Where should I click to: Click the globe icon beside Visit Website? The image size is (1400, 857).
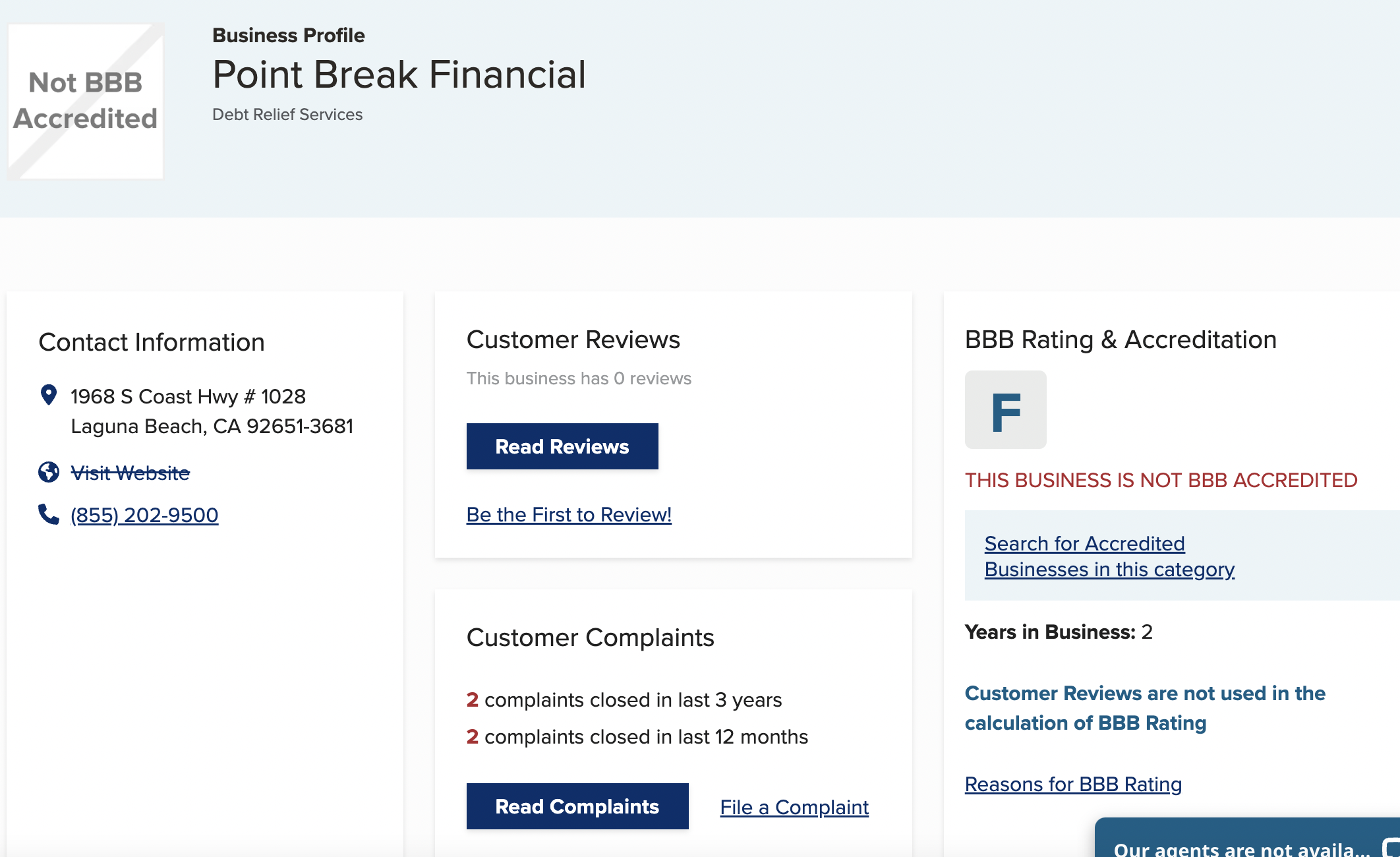click(47, 472)
